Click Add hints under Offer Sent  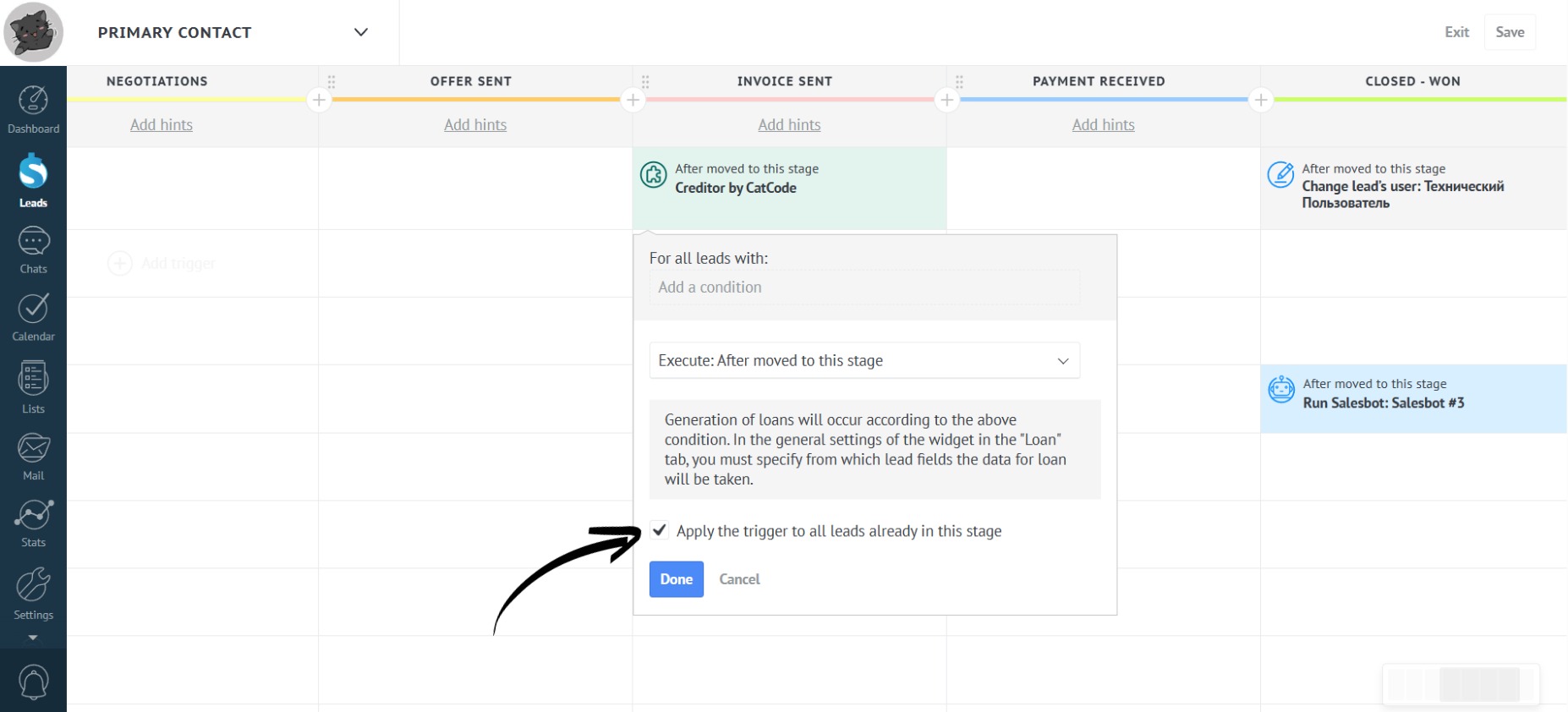(x=475, y=124)
